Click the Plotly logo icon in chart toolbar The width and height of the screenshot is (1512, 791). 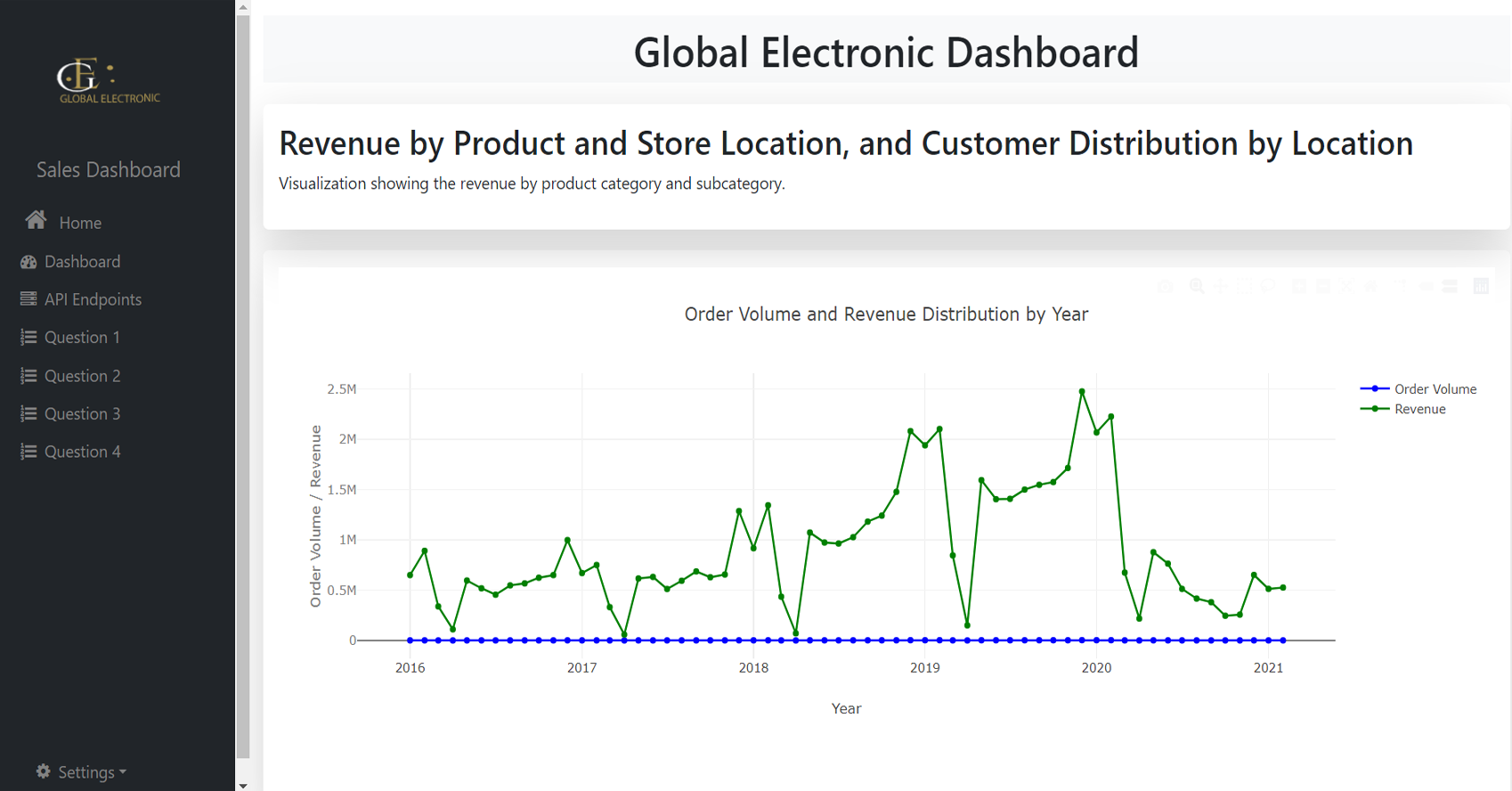coord(1481,286)
